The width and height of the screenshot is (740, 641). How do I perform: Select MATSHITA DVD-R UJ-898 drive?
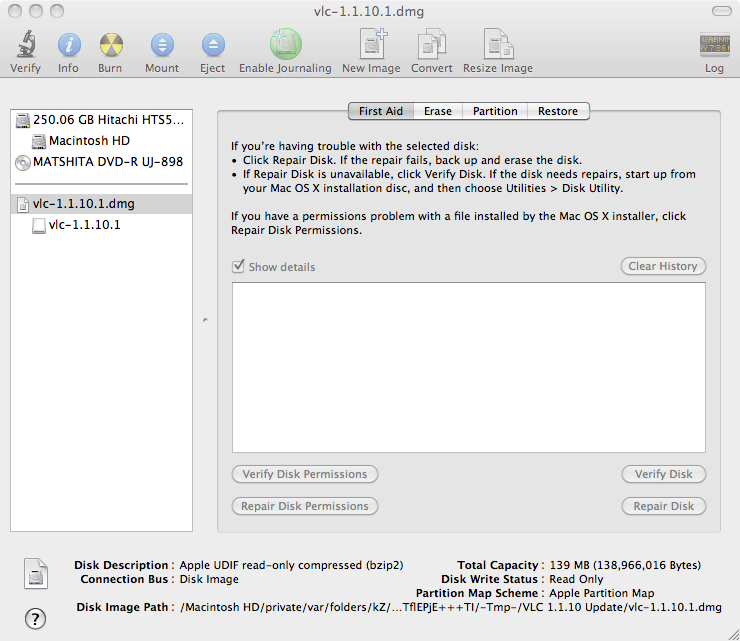tap(101, 162)
